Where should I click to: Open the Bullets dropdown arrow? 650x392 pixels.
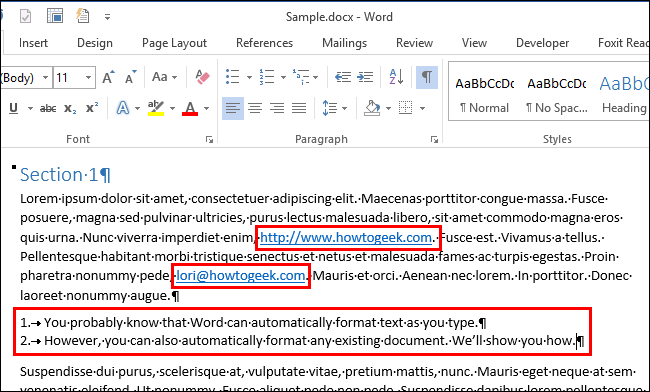coord(249,77)
